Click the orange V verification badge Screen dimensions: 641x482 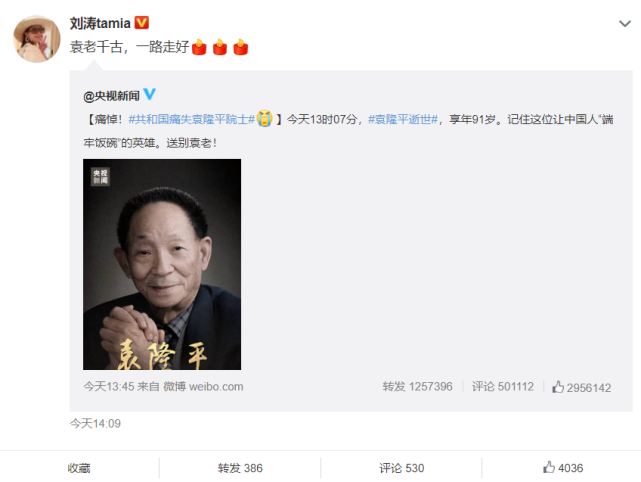click(141, 22)
